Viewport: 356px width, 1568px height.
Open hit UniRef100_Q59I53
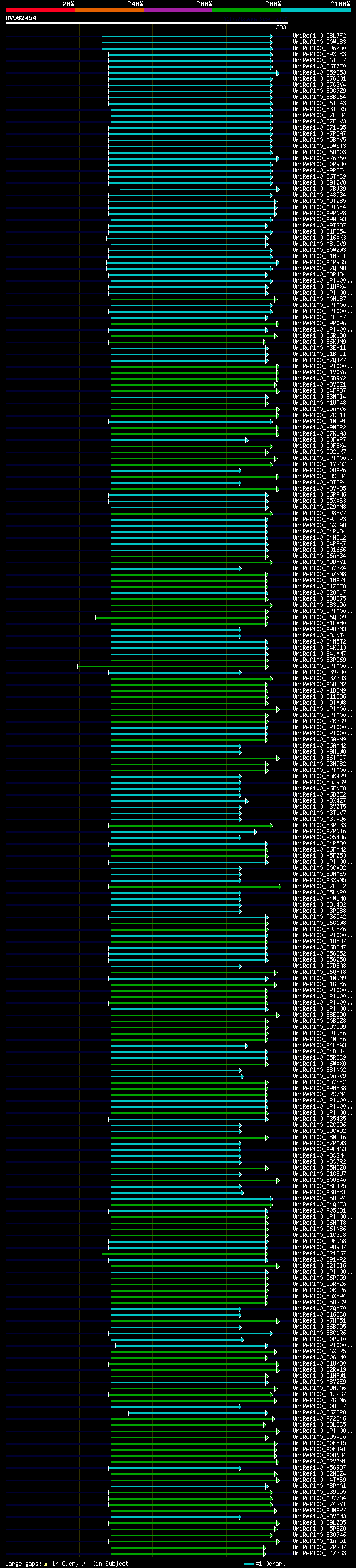click(319, 72)
